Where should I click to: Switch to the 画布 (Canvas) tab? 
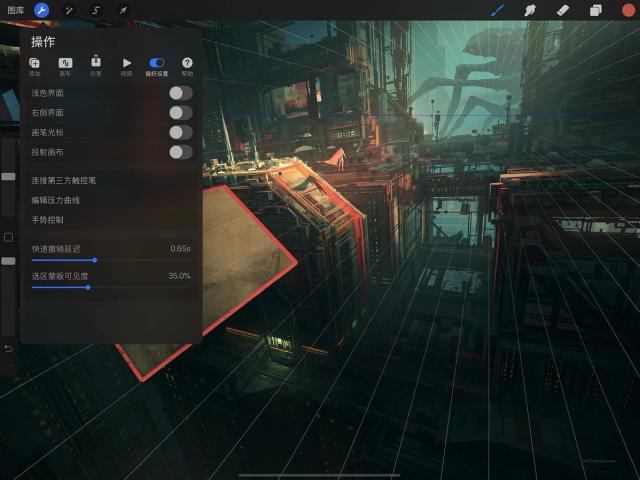(x=65, y=67)
